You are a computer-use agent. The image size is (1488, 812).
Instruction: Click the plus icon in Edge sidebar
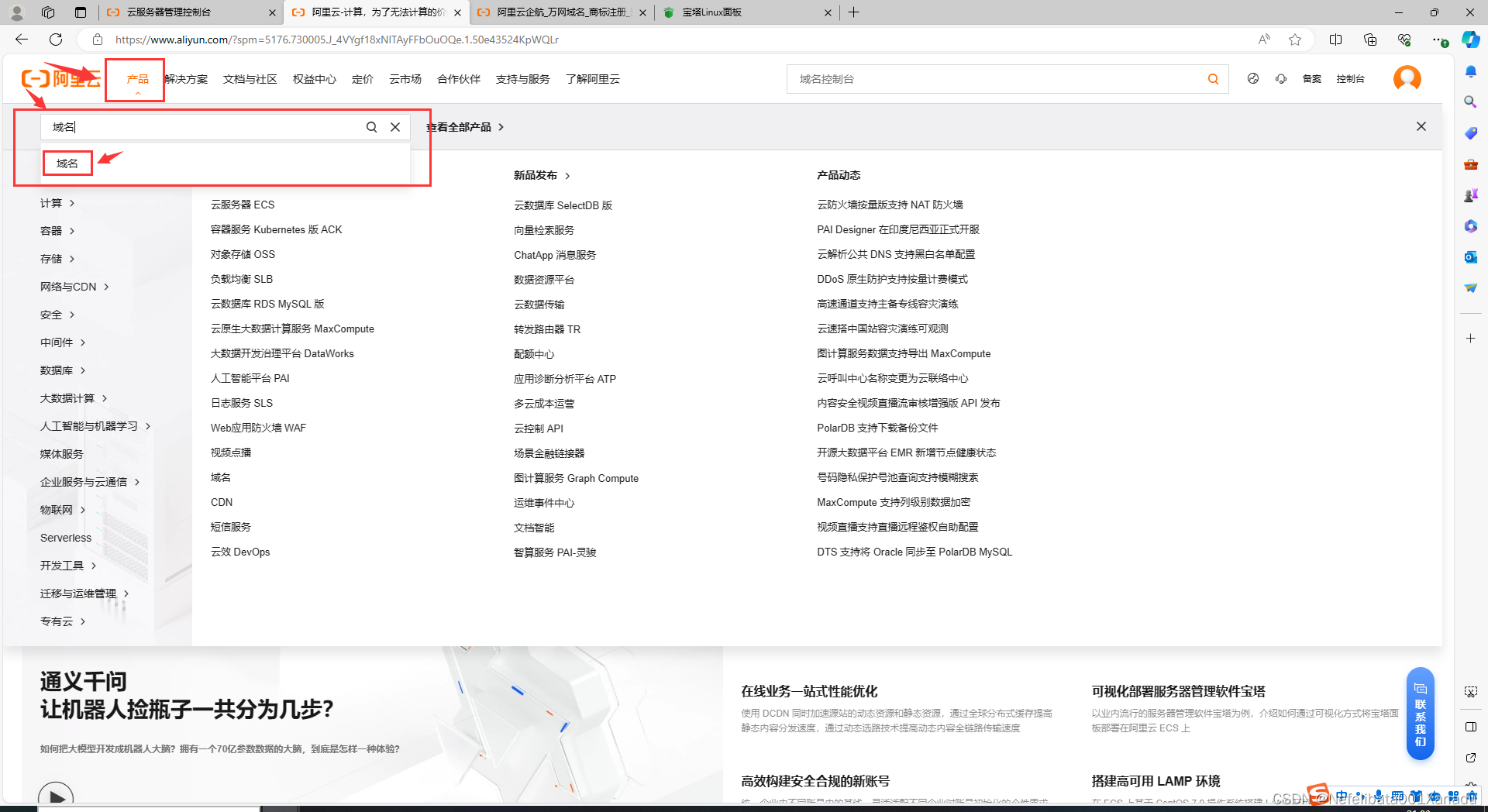pyautogui.click(x=1470, y=339)
